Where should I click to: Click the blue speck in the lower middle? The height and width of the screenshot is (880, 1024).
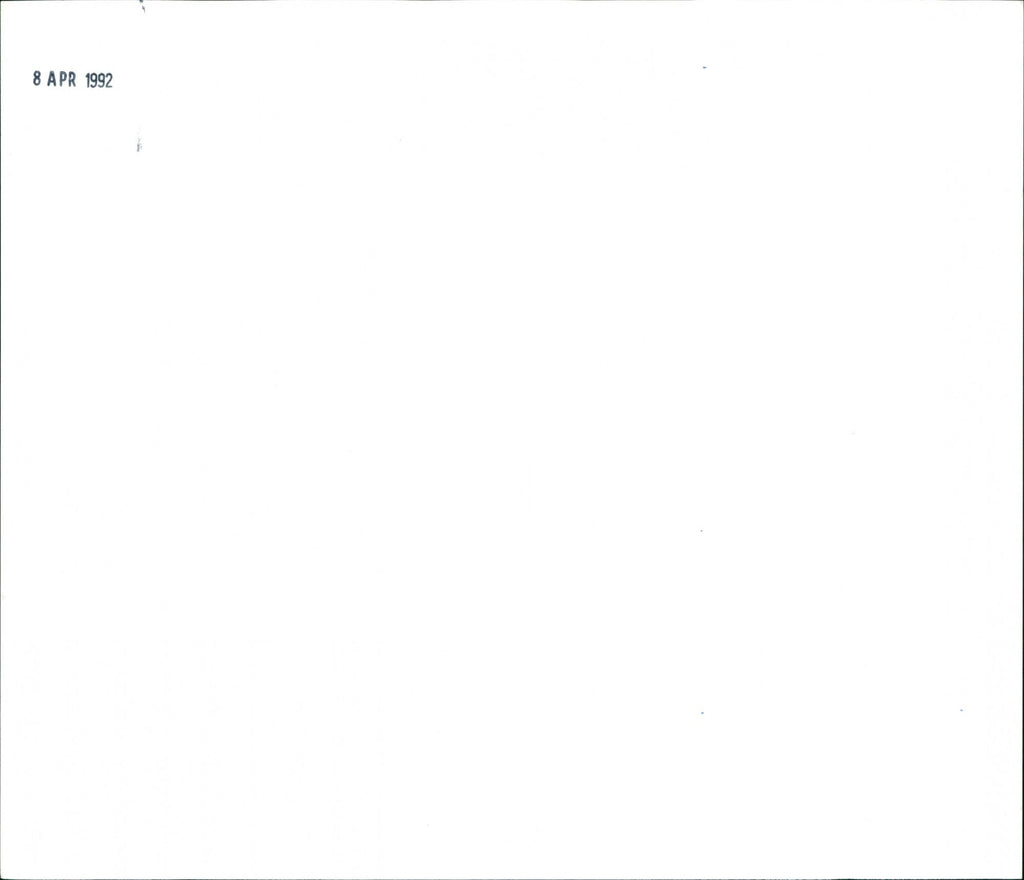tap(702, 713)
